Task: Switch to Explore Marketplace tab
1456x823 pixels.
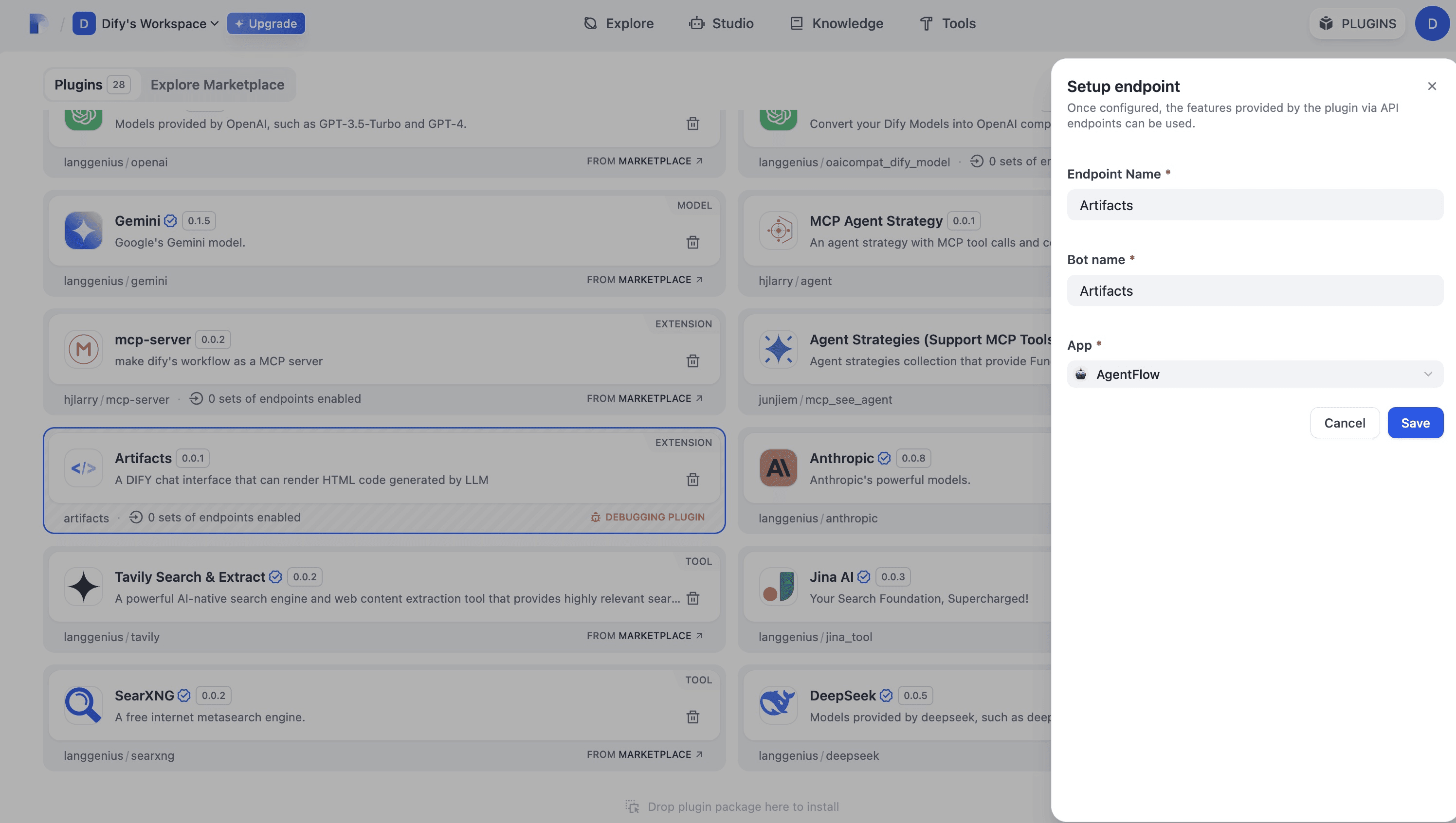Action: coord(217,85)
